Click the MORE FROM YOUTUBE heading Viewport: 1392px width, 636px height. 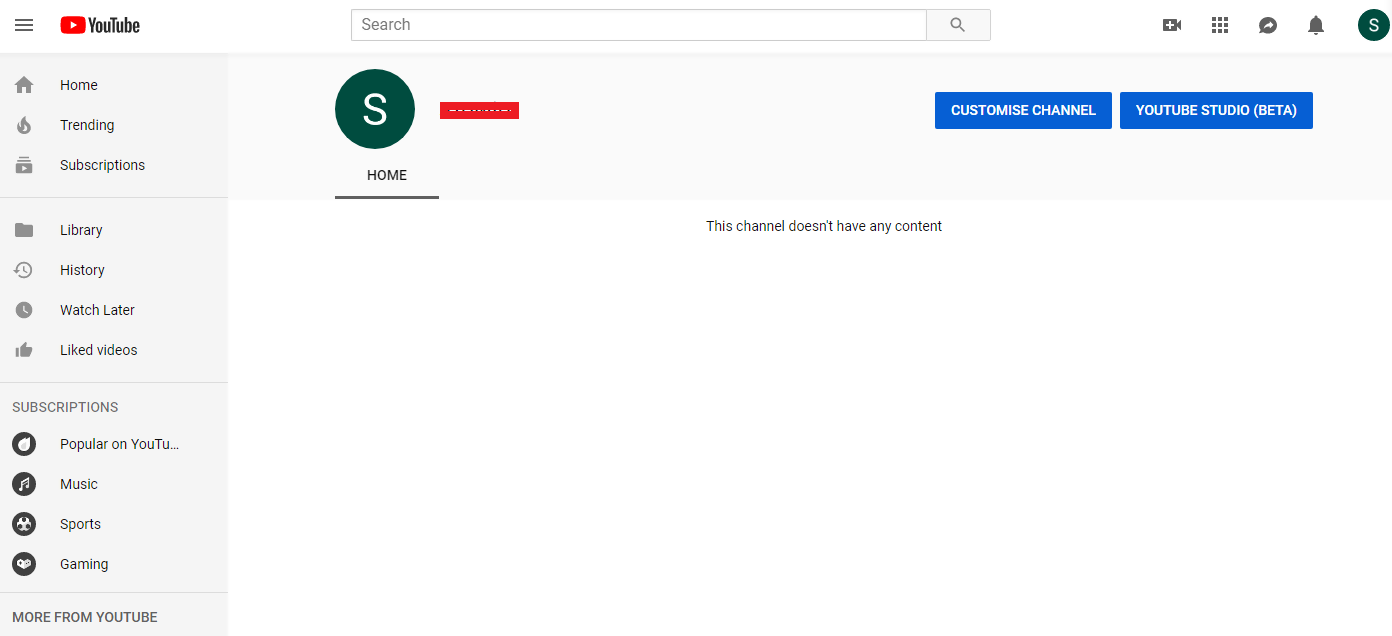coord(85,617)
